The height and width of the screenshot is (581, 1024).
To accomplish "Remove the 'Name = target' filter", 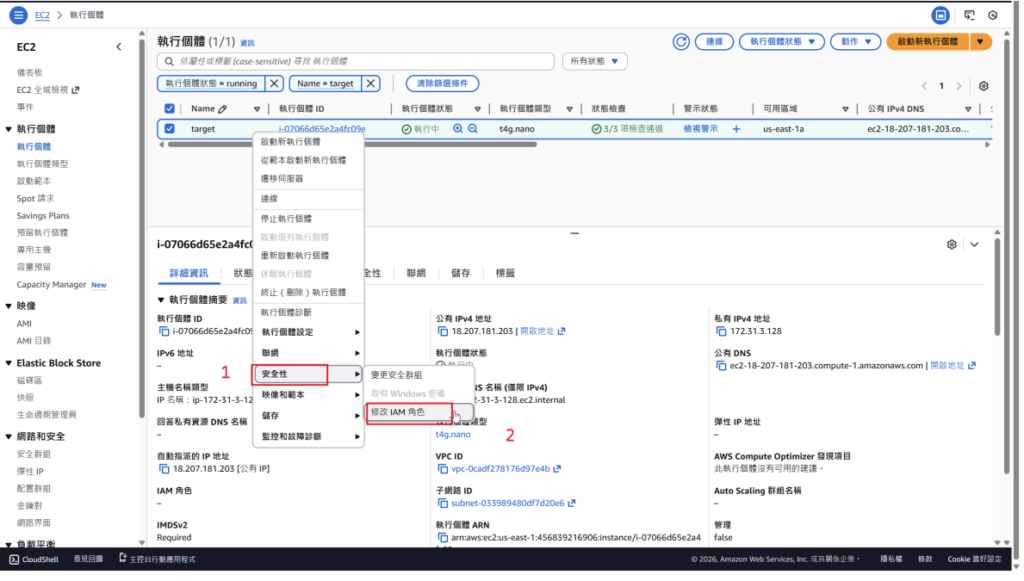I will point(371,84).
